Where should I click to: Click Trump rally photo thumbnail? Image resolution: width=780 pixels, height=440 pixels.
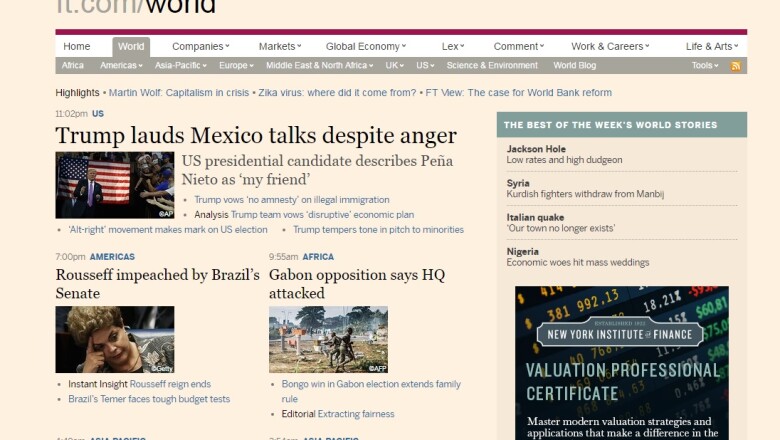point(115,185)
